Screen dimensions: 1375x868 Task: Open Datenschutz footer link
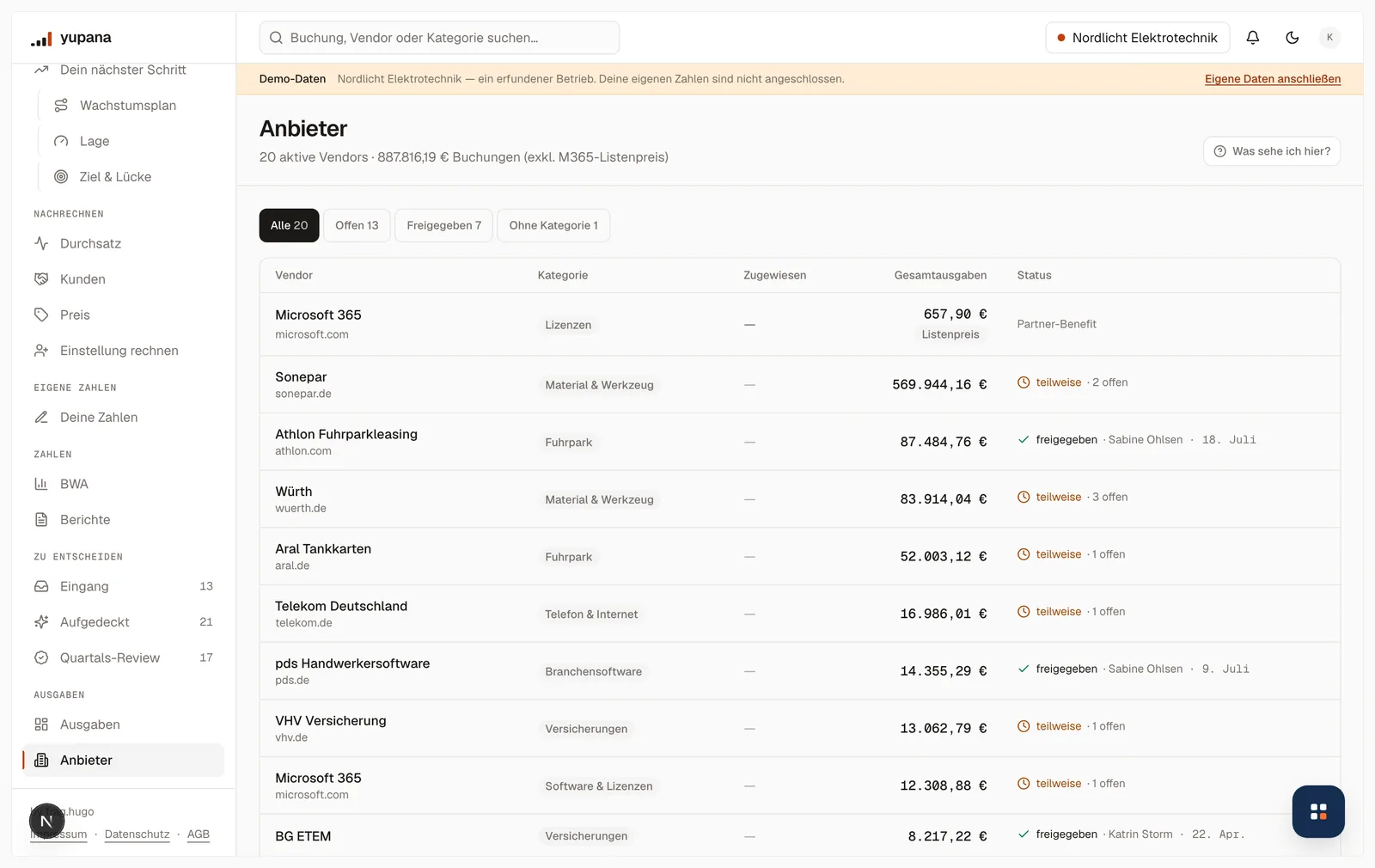click(x=137, y=834)
